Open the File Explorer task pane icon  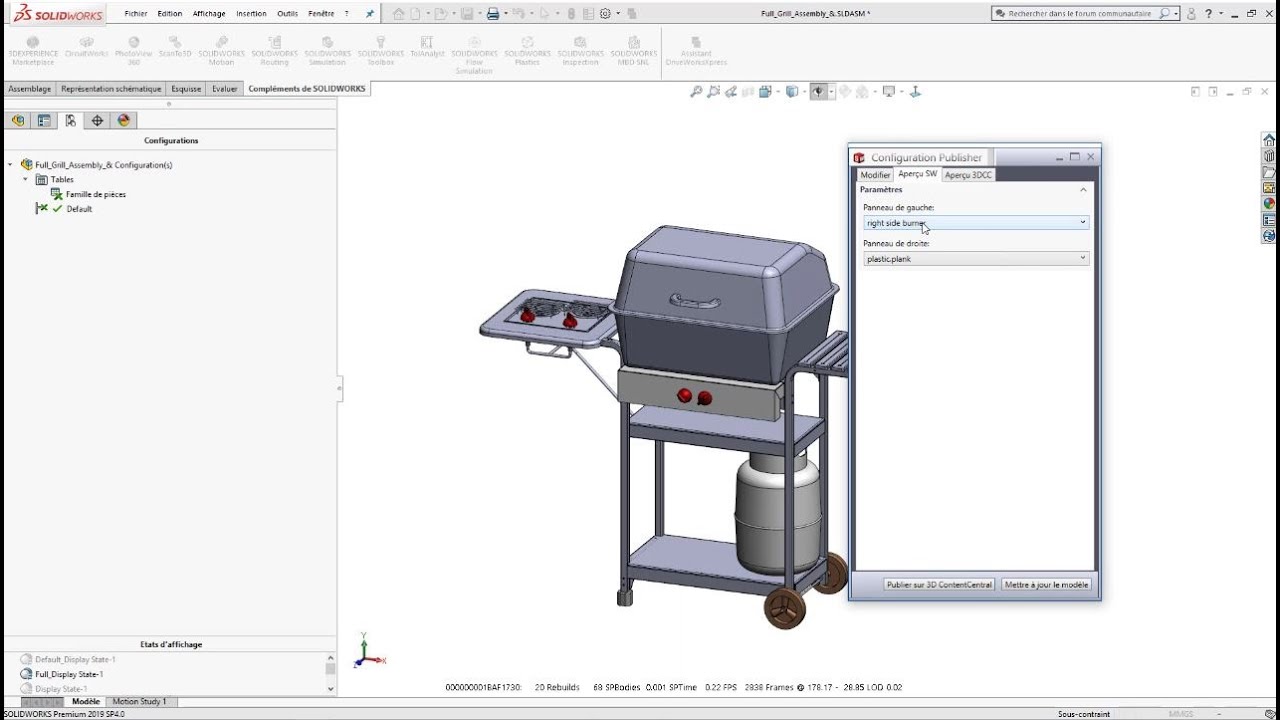tap(1269, 172)
